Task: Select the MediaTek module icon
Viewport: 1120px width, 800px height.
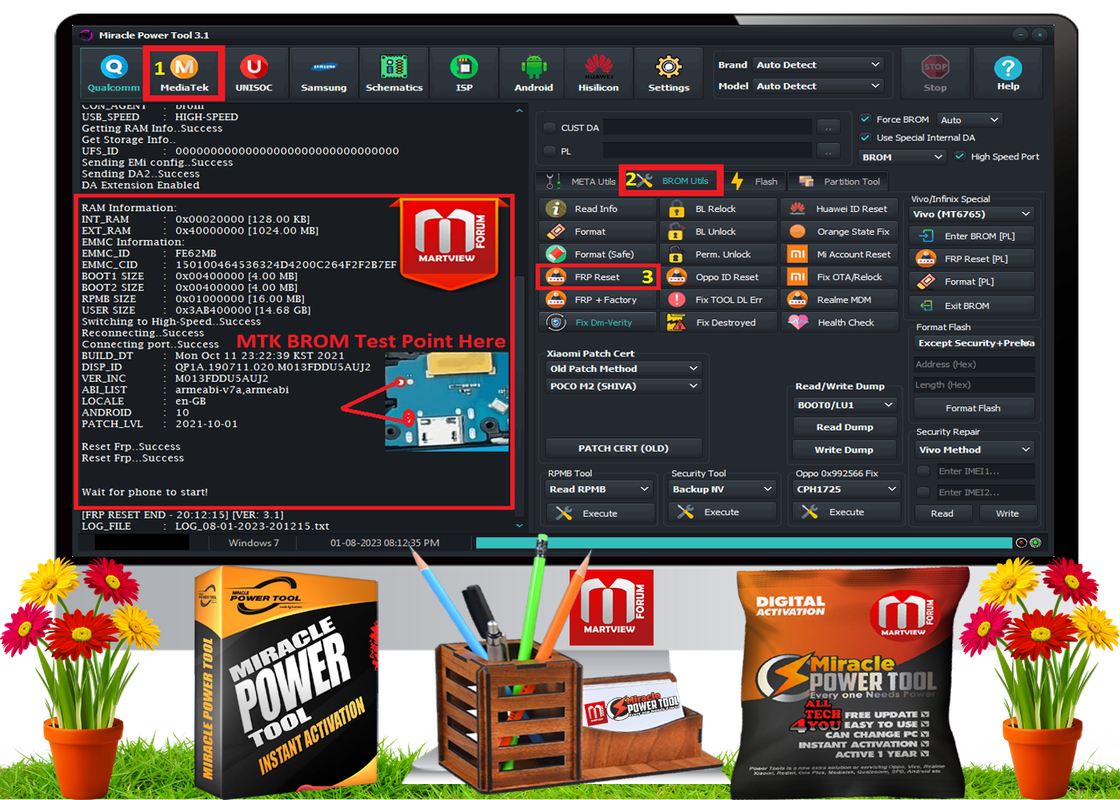Action: (184, 73)
